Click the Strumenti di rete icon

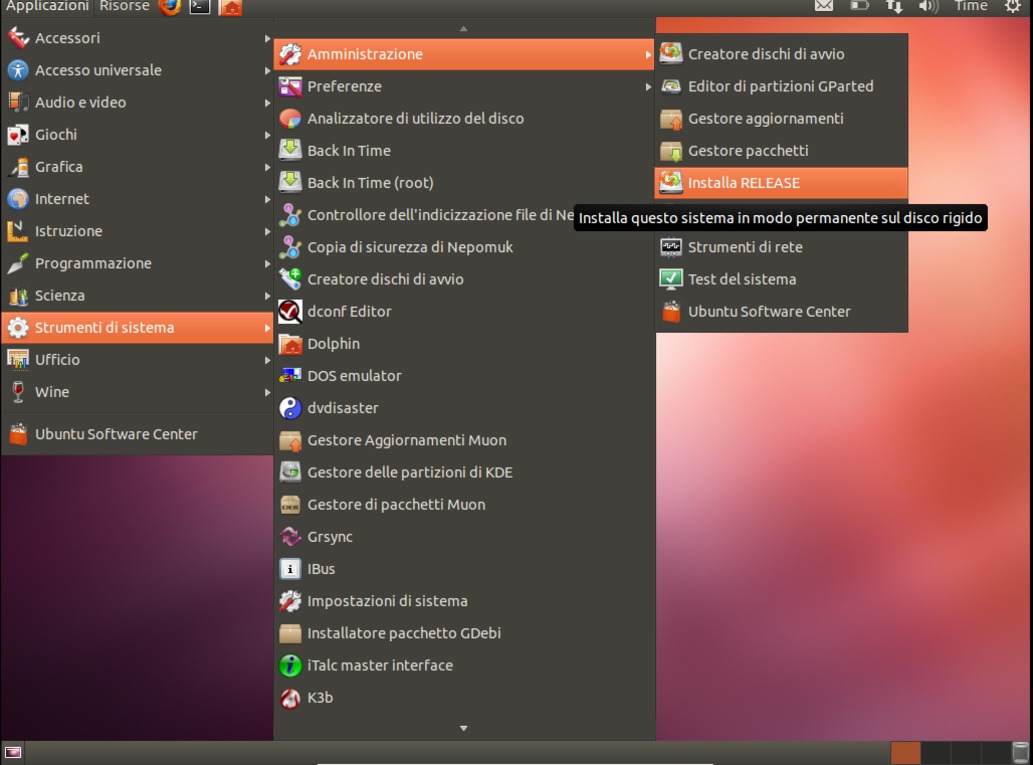(671, 247)
